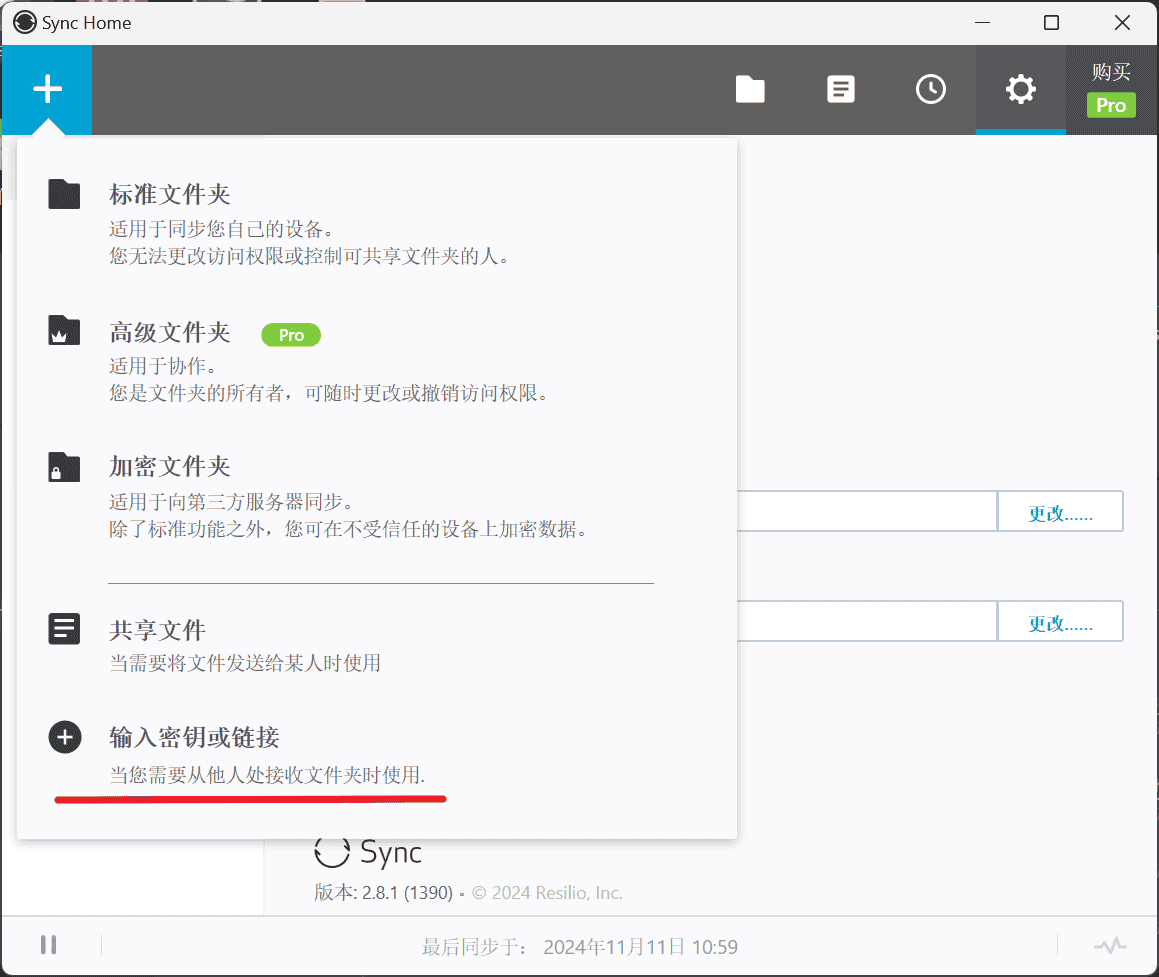This screenshot has width=1159, height=977.
Task: Click description 适用于同步您自己的设备
Action: (x=222, y=228)
